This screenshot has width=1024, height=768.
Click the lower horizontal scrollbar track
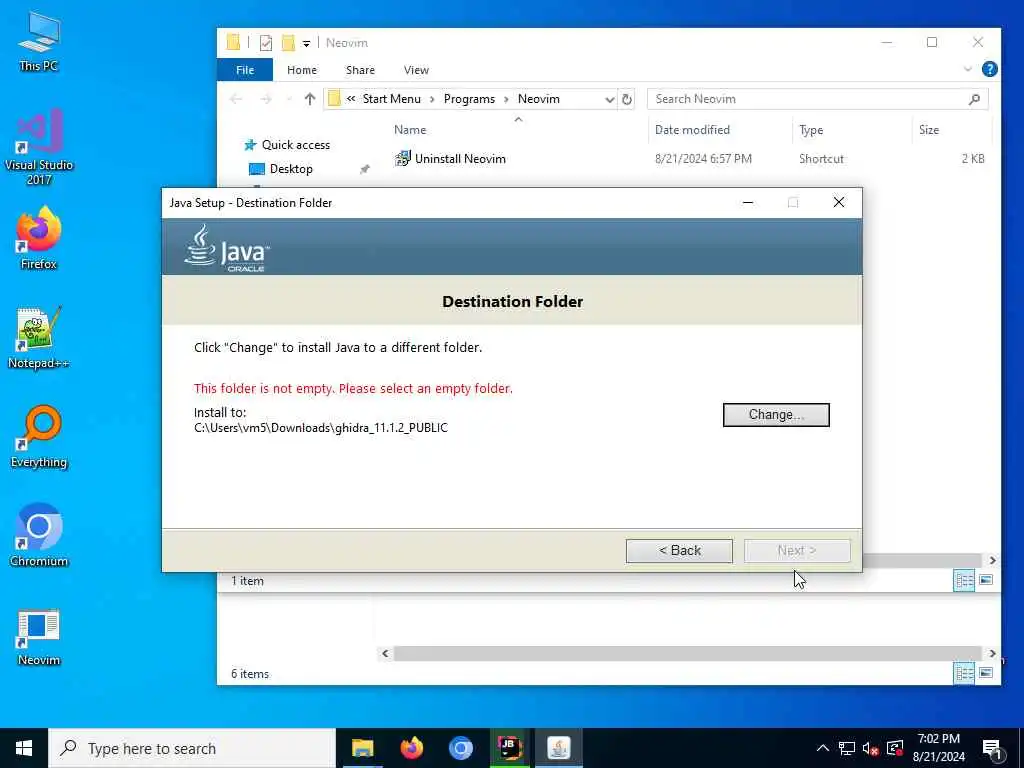pyautogui.click(x=687, y=654)
